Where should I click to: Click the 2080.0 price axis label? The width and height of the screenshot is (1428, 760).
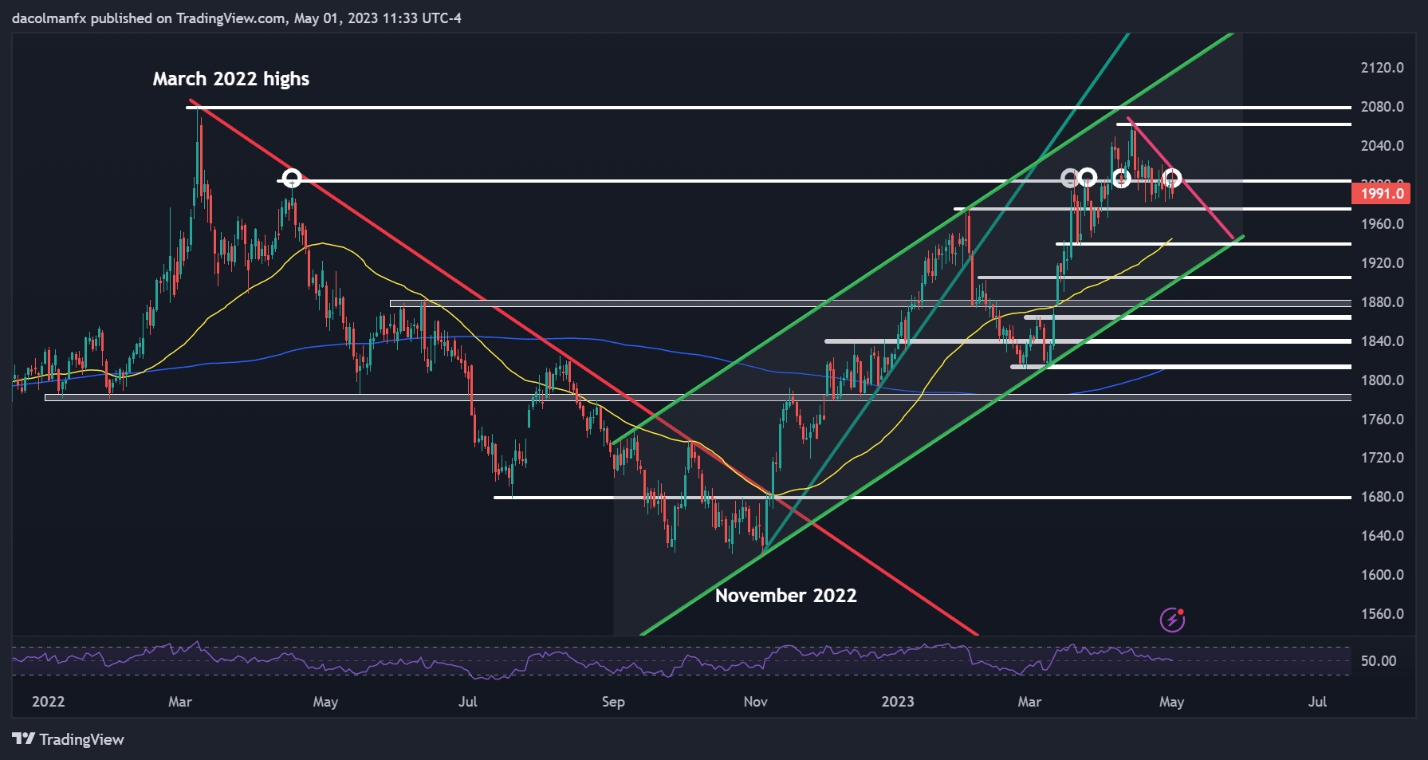[x=1384, y=107]
